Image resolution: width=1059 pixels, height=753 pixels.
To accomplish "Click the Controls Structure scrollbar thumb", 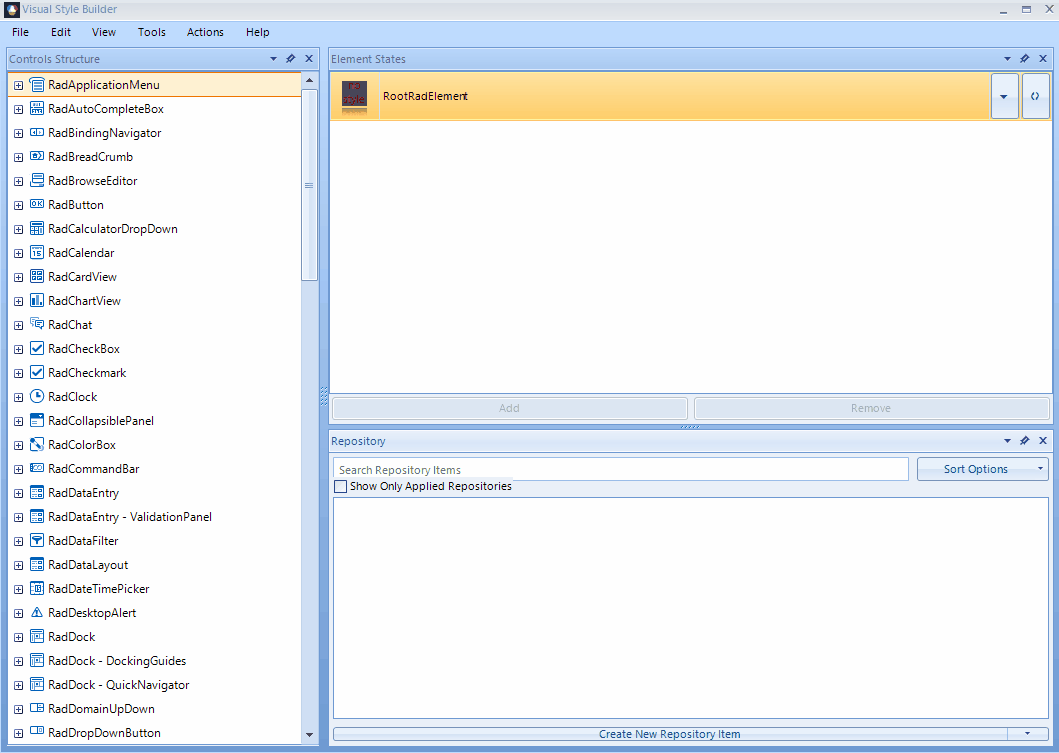I will (x=309, y=185).
